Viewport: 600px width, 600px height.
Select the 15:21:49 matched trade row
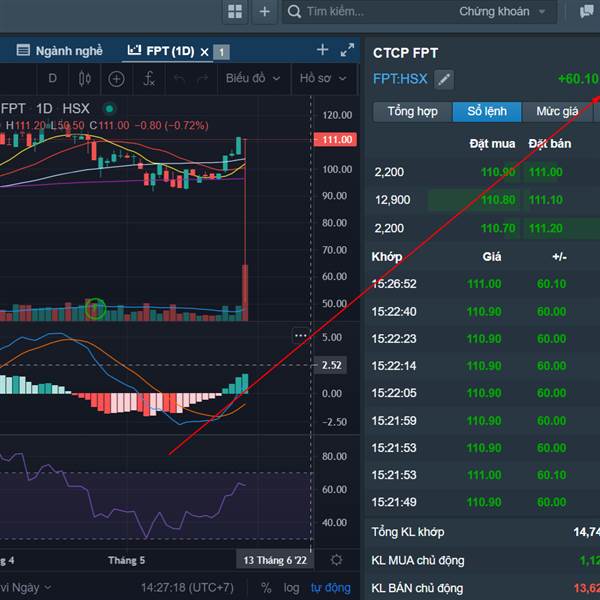pos(484,502)
